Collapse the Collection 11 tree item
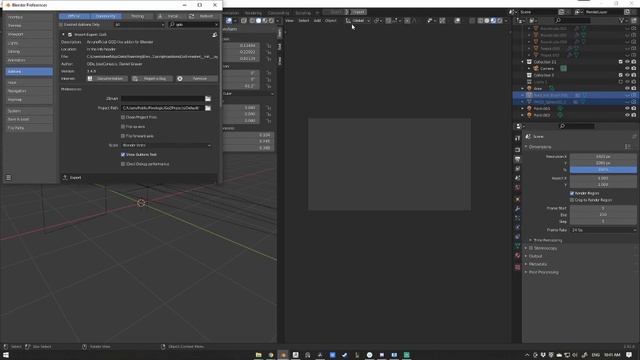The image size is (640, 360). tap(522, 62)
